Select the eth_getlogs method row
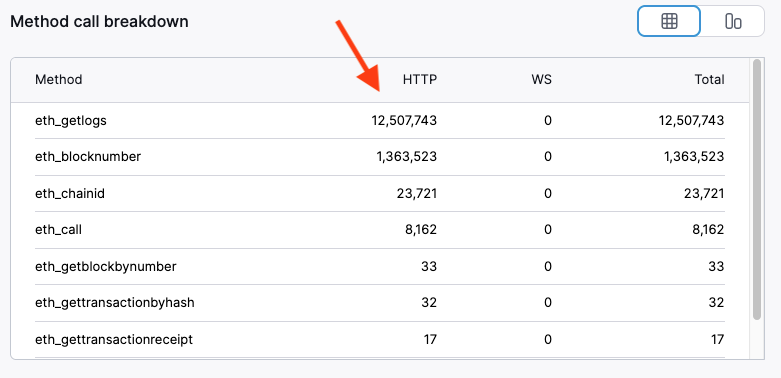The height and width of the screenshot is (378, 781). (x=380, y=121)
